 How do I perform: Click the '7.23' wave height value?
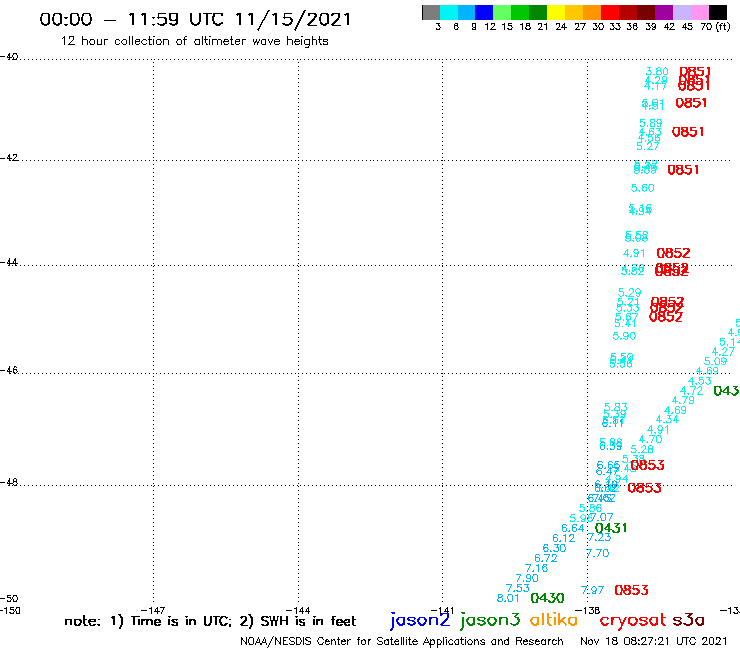pyautogui.click(x=600, y=537)
